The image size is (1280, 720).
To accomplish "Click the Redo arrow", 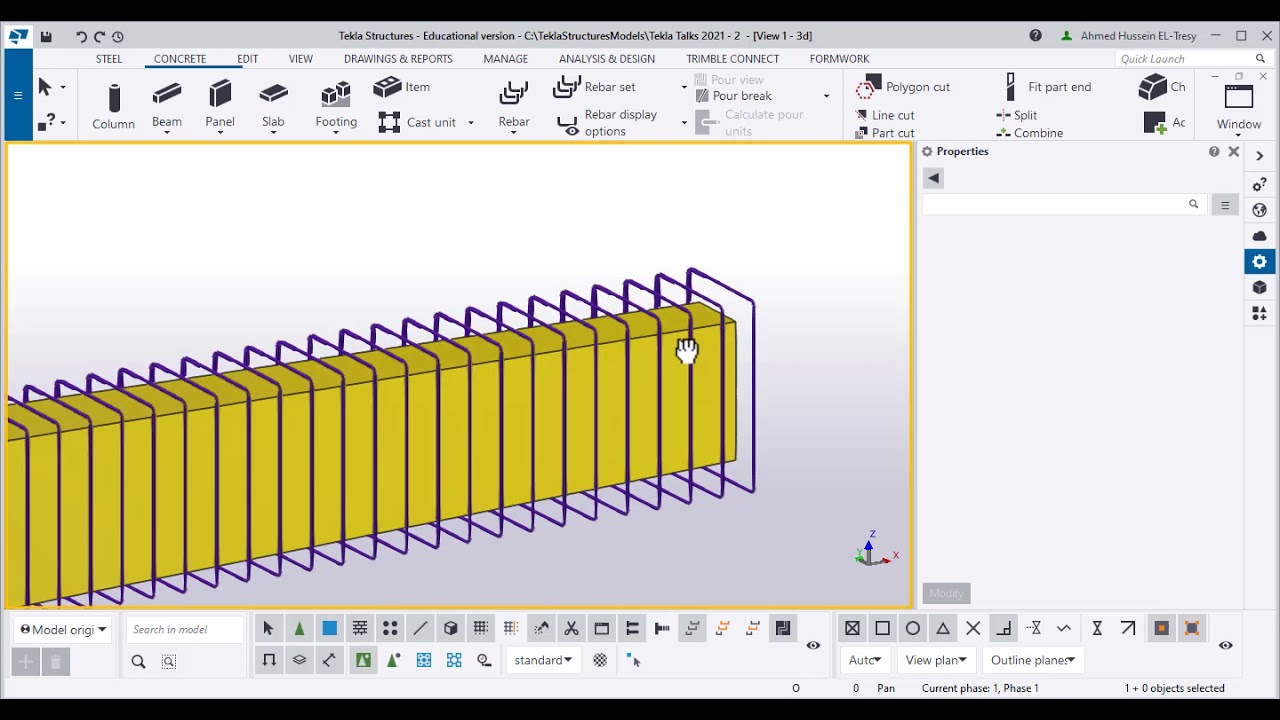I will tap(99, 36).
